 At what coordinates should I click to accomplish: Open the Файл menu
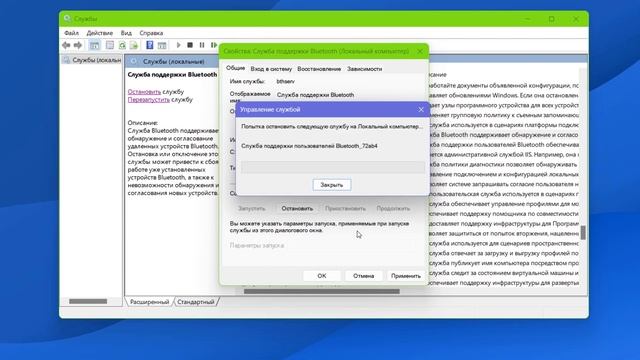pos(71,33)
